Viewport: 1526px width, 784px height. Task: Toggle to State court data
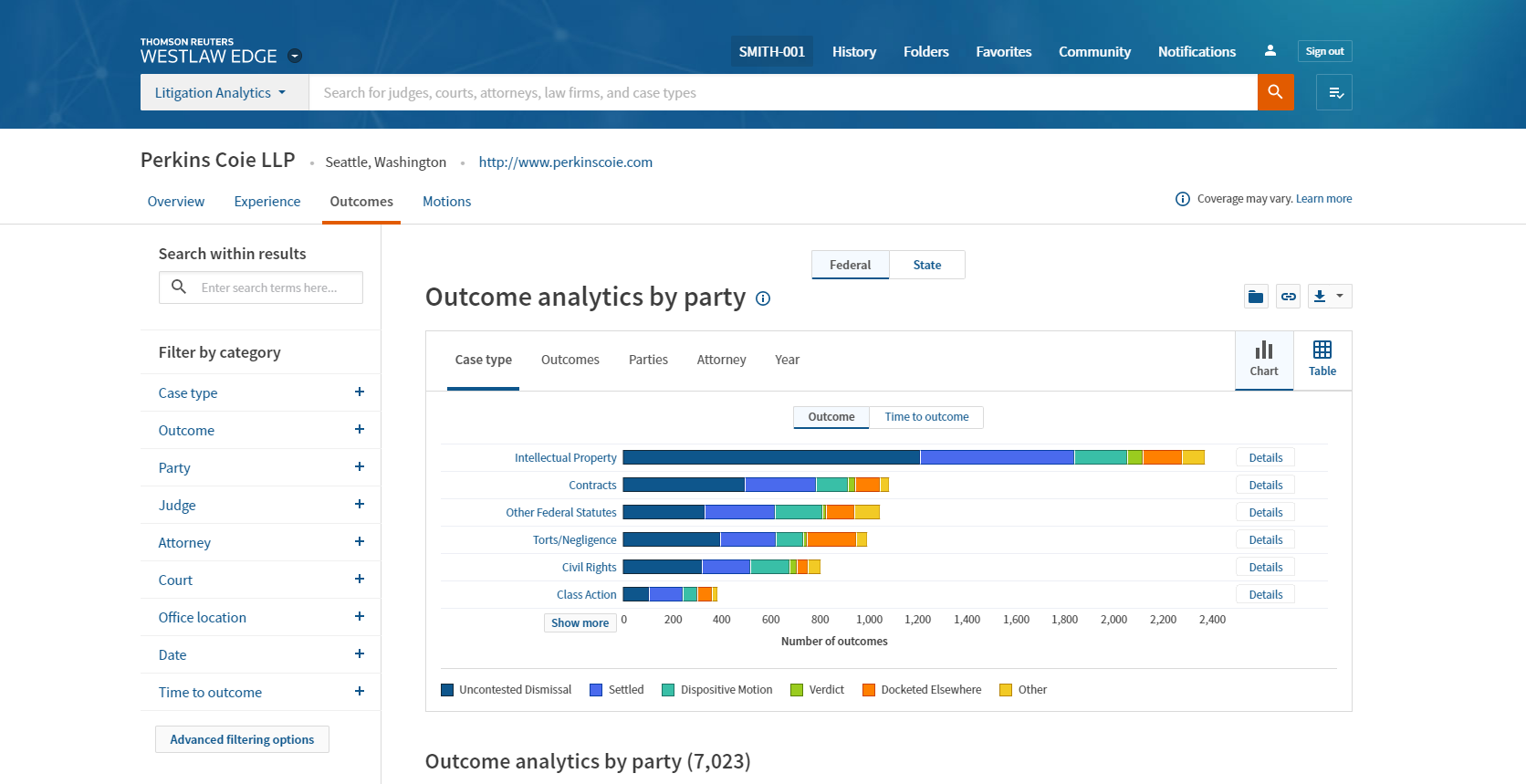(x=926, y=265)
